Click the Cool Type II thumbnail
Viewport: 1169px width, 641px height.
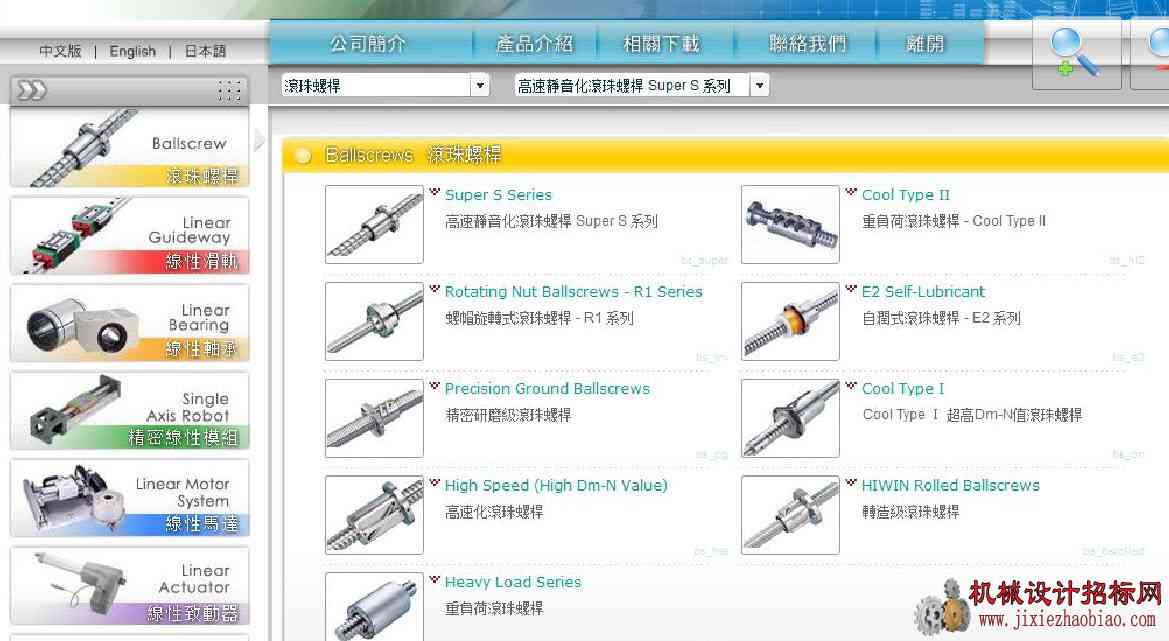coord(790,224)
